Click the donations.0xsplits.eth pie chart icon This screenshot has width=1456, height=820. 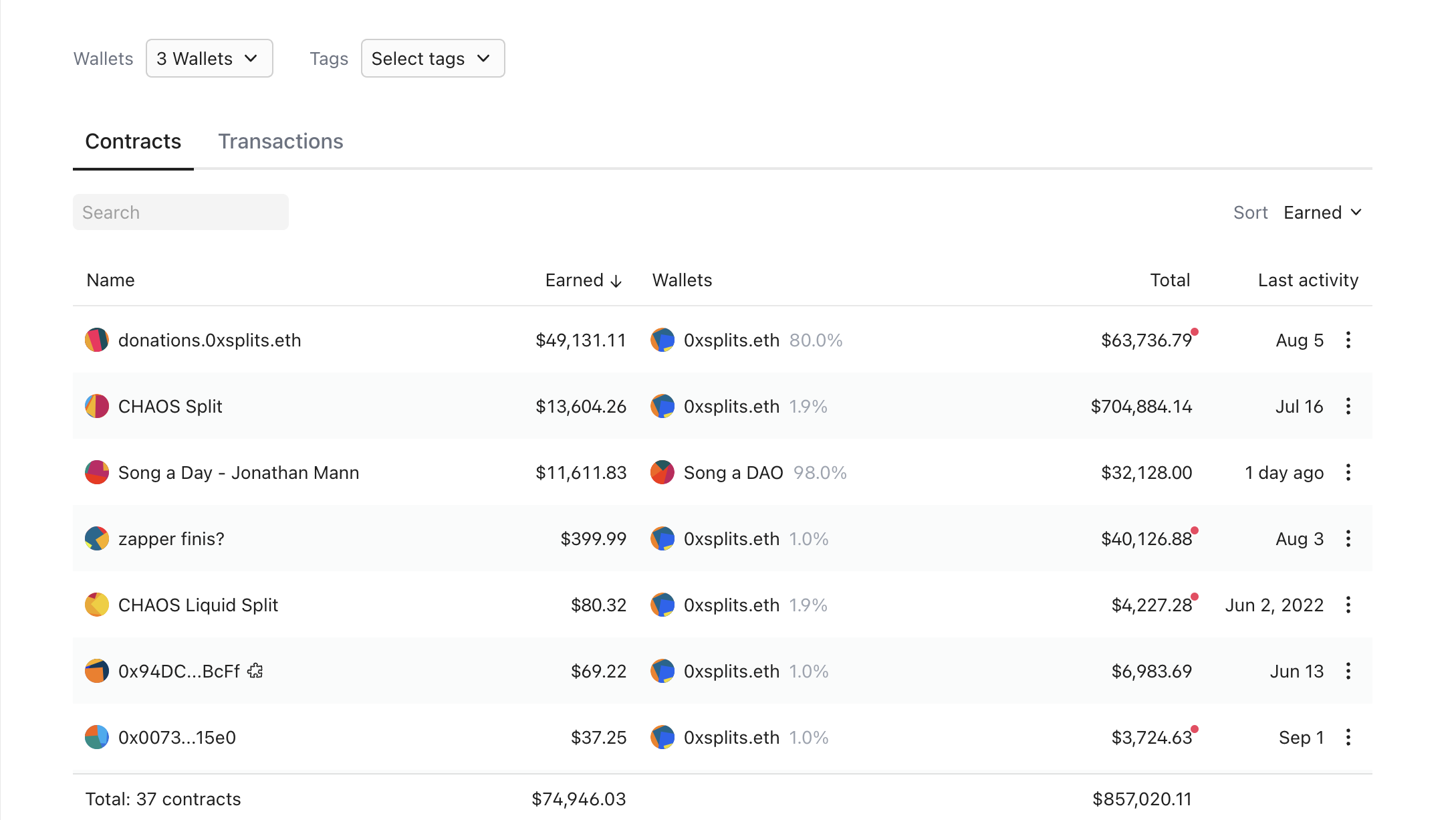(97, 340)
